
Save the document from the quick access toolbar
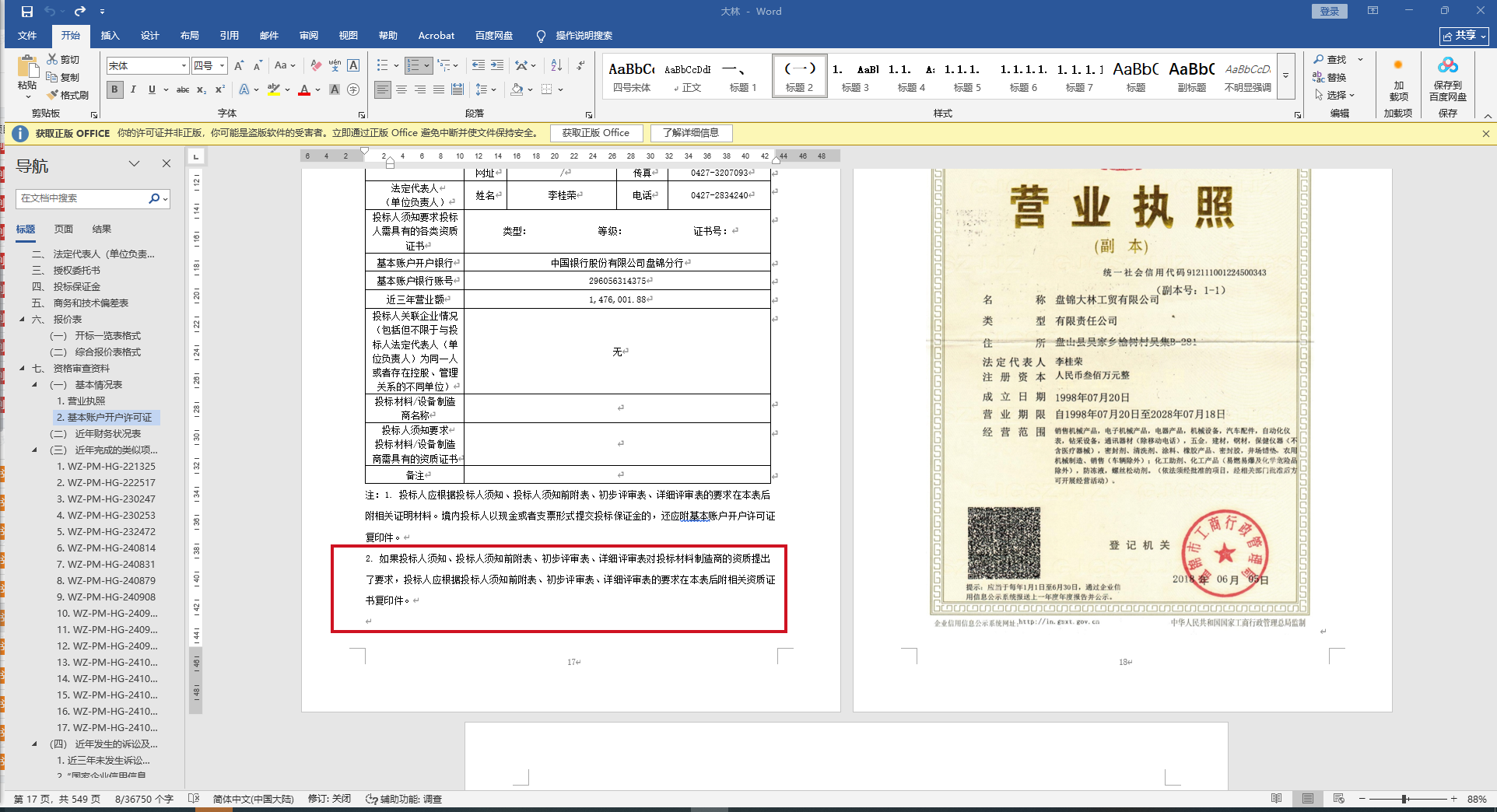click(27, 12)
